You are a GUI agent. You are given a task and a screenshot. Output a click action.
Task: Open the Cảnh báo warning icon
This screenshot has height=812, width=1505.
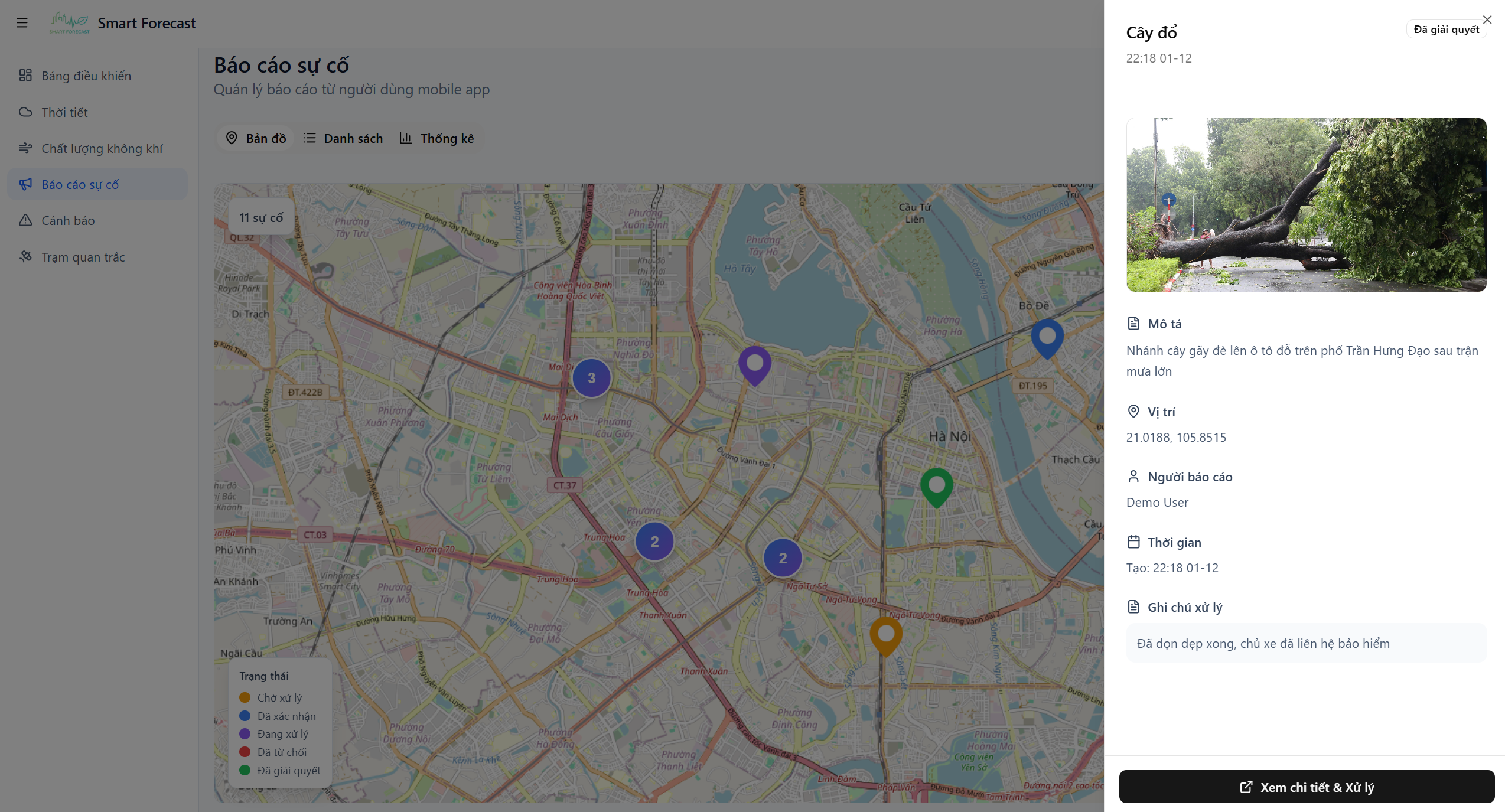[26, 220]
